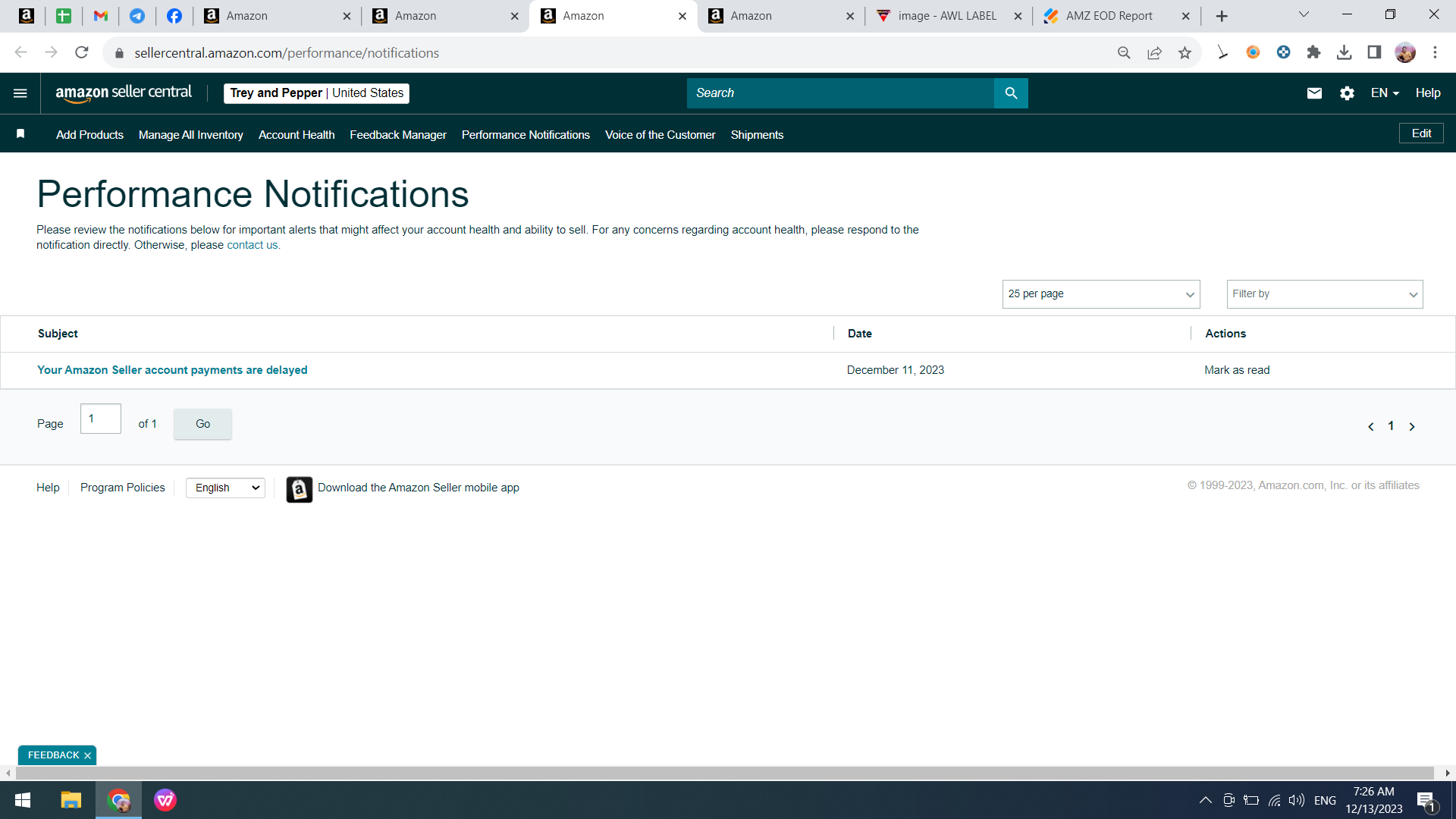Click the browser address bar URL

tap(287, 53)
